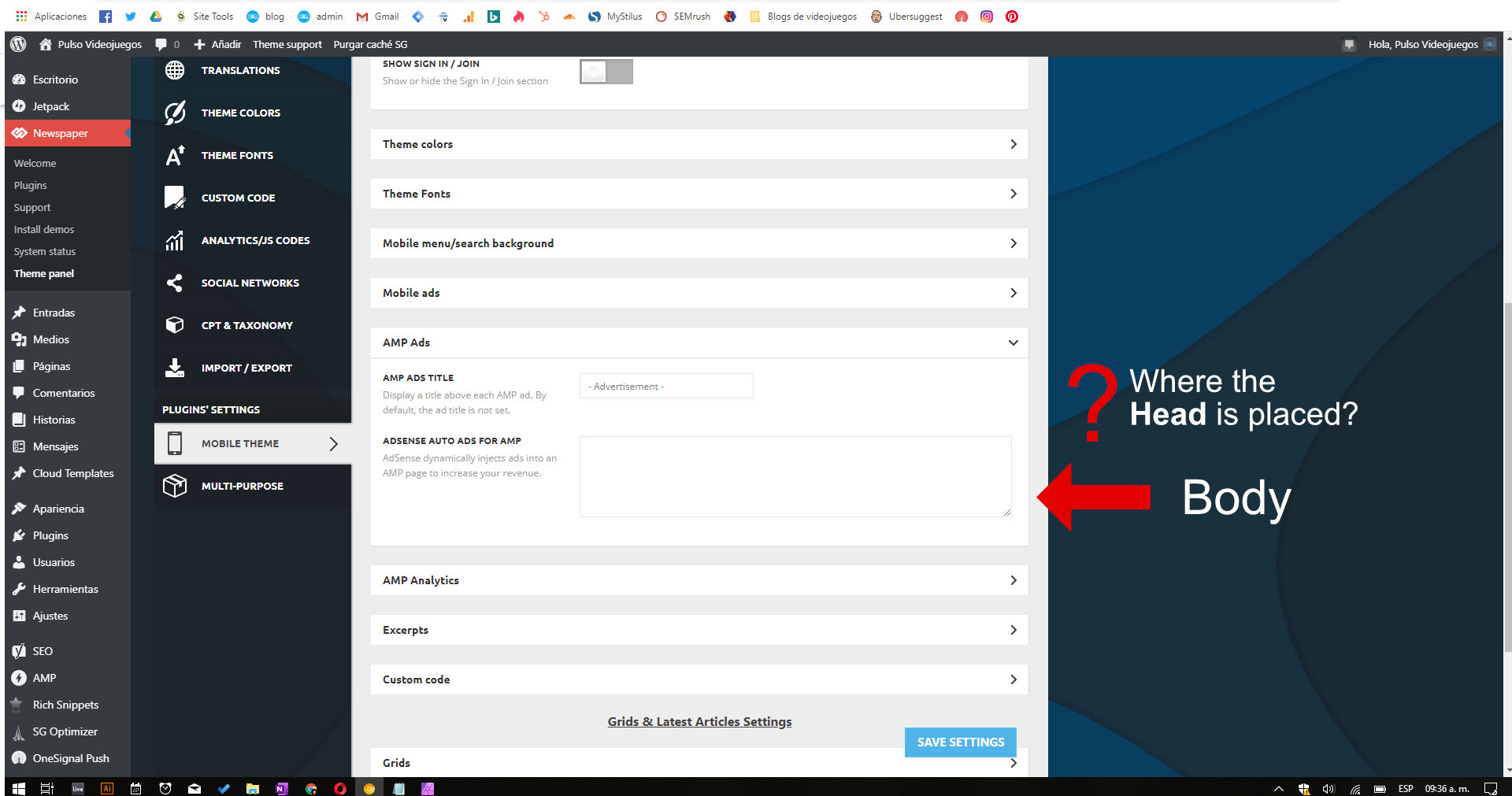Expand Mobile menu/search background section

tap(699, 243)
